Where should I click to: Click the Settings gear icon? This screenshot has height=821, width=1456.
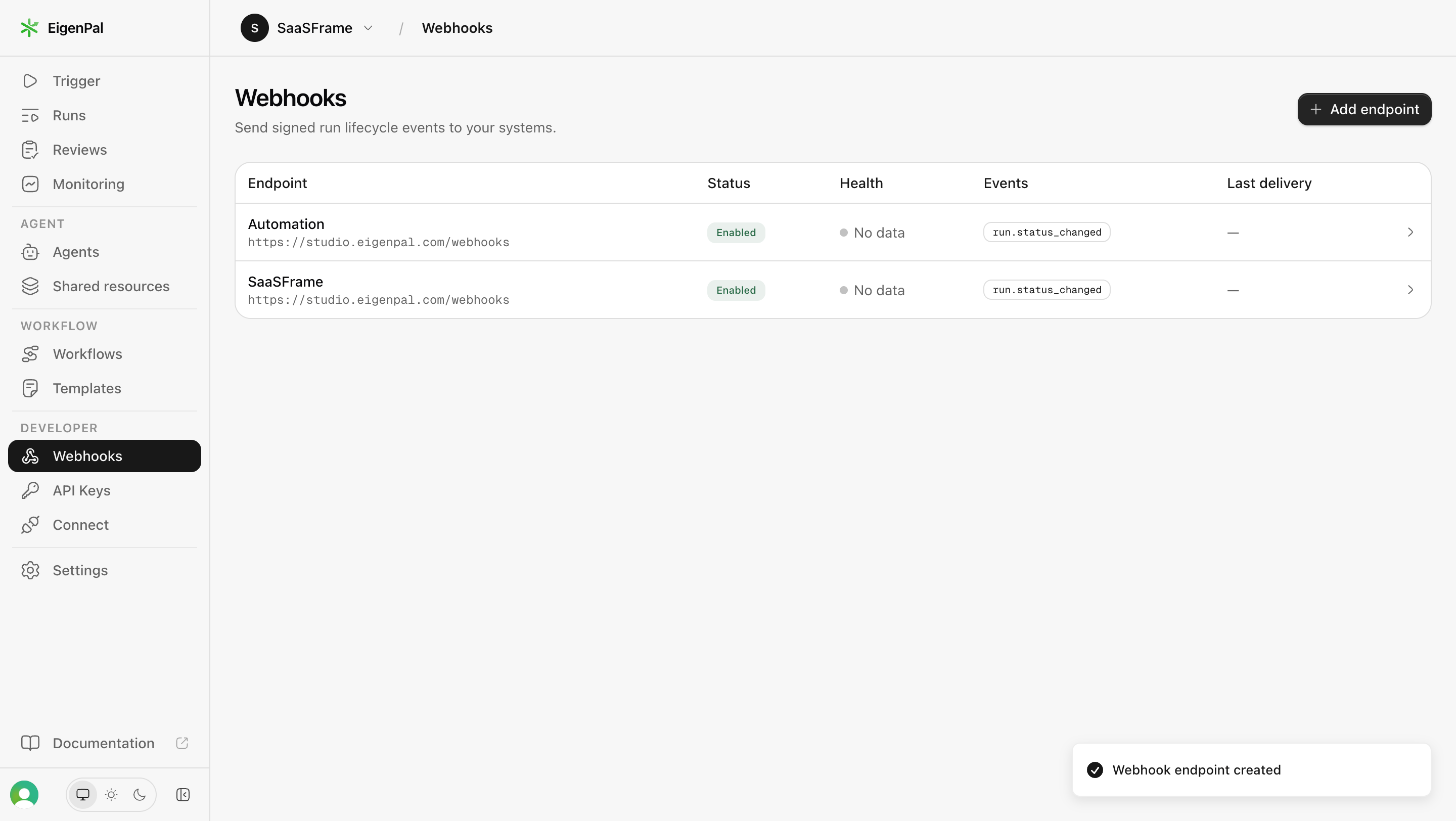coord(30,571)
